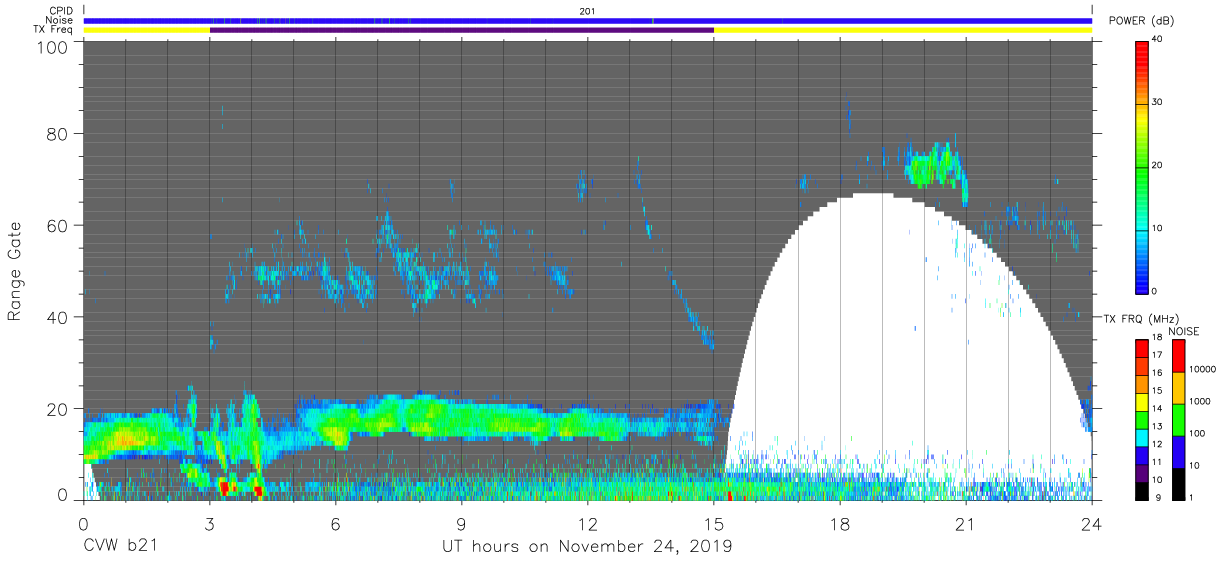This screenshot has height=567, width=1228.
Task: Click the purple segment of the TX Freq bar
Action: pos(462,30)
